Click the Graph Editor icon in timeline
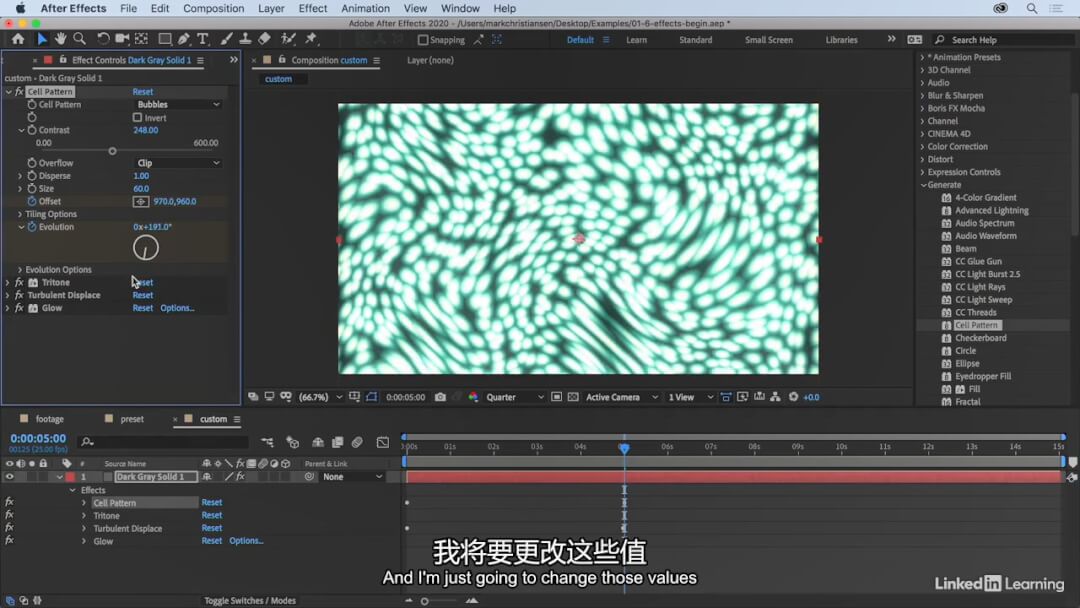The width and height of the screenshot is (1080, 608). (x=383, y=442)
